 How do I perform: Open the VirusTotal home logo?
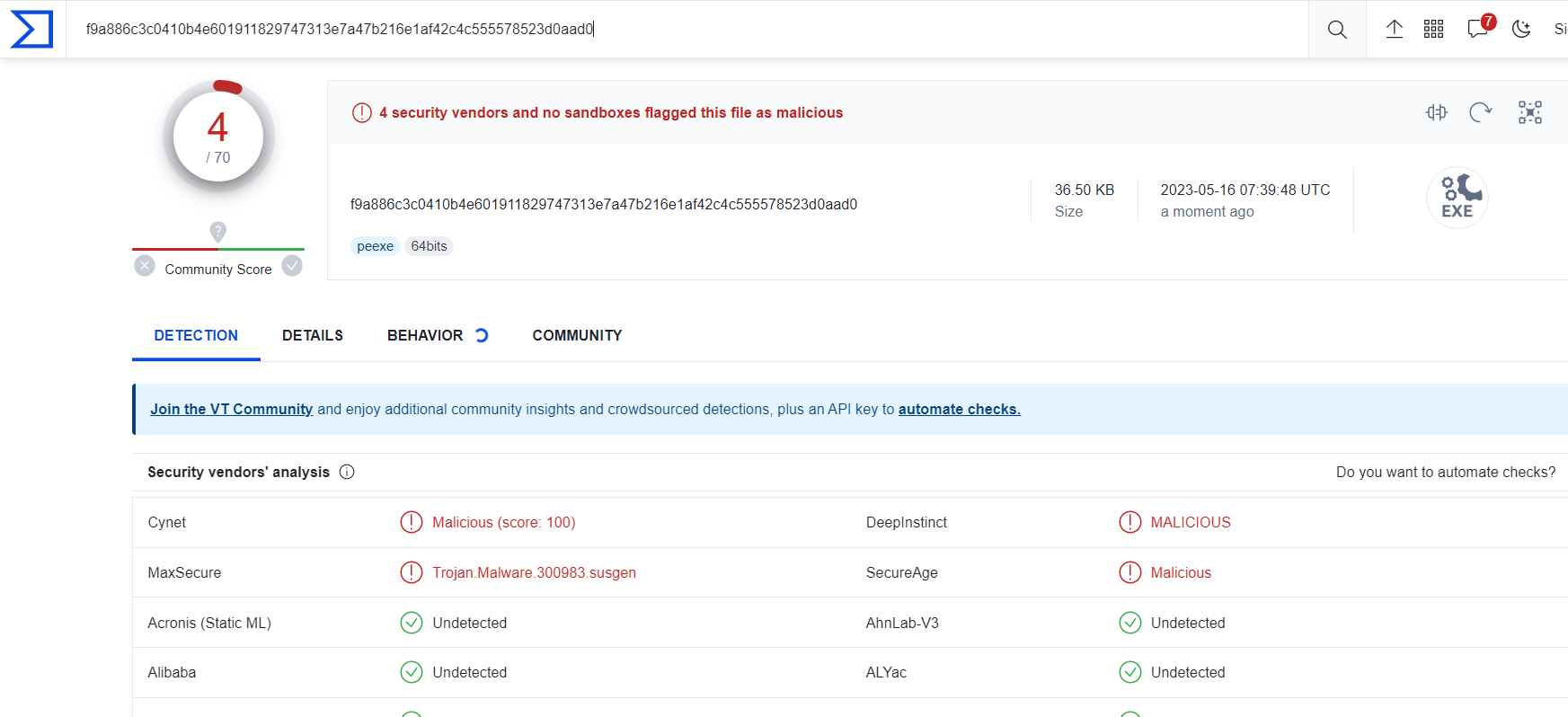click(x=31, y=29)
